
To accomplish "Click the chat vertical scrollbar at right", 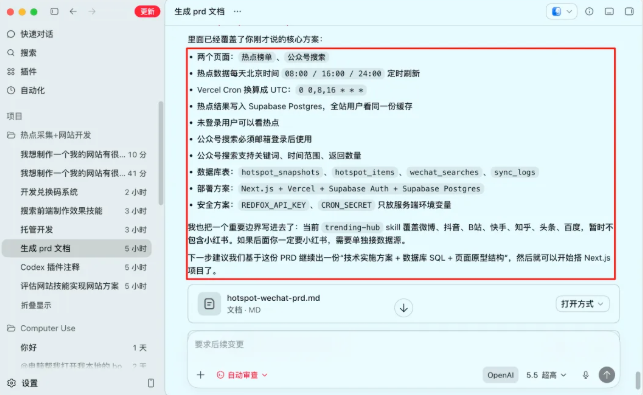I will pos(638,381).
